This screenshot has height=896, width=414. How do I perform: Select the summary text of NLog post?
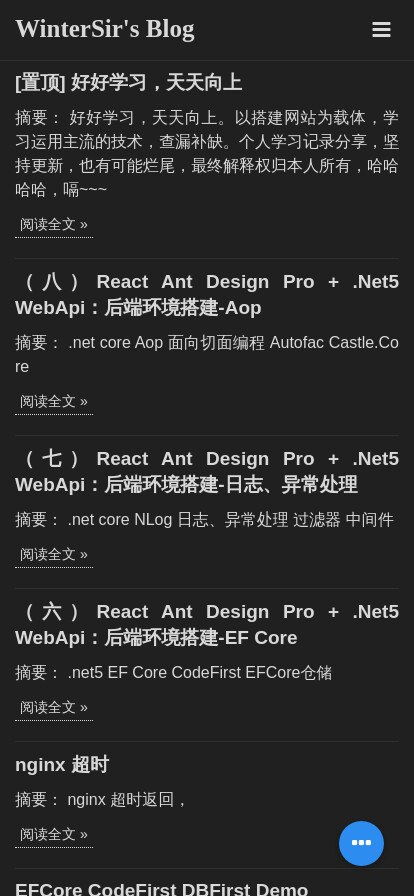[205, 520]
